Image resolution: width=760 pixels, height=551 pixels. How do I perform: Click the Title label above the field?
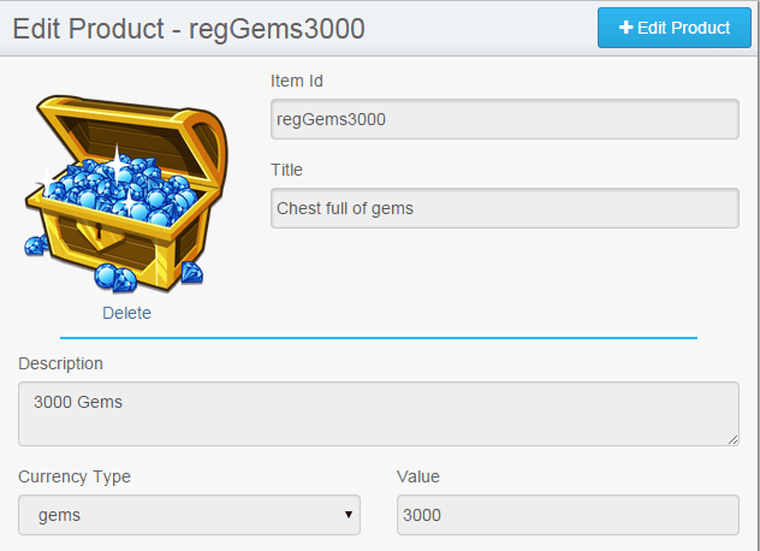(286, 170)
